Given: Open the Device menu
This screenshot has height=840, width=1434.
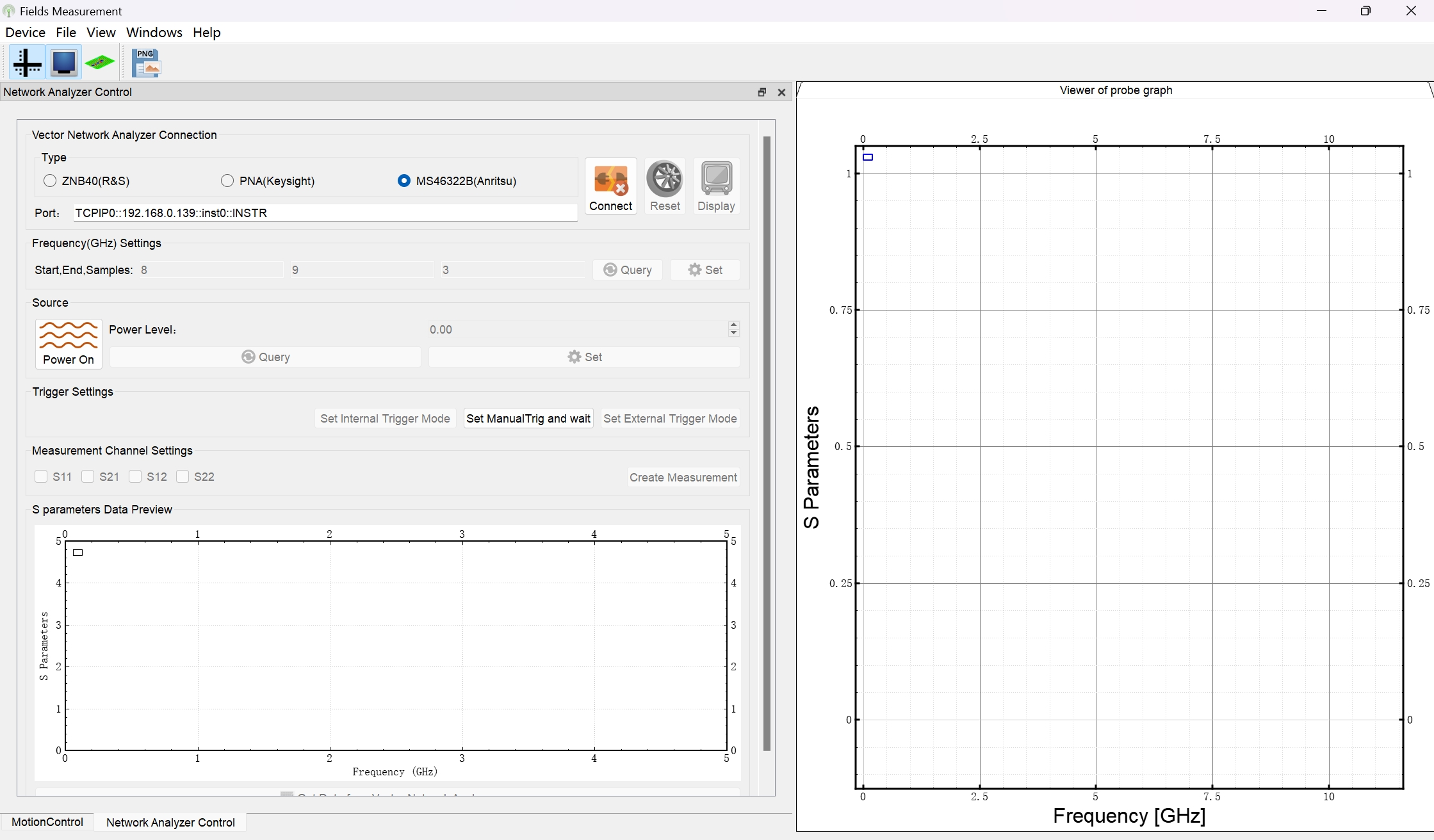Looking at the screenshot, I should click(x=25, y=33).
